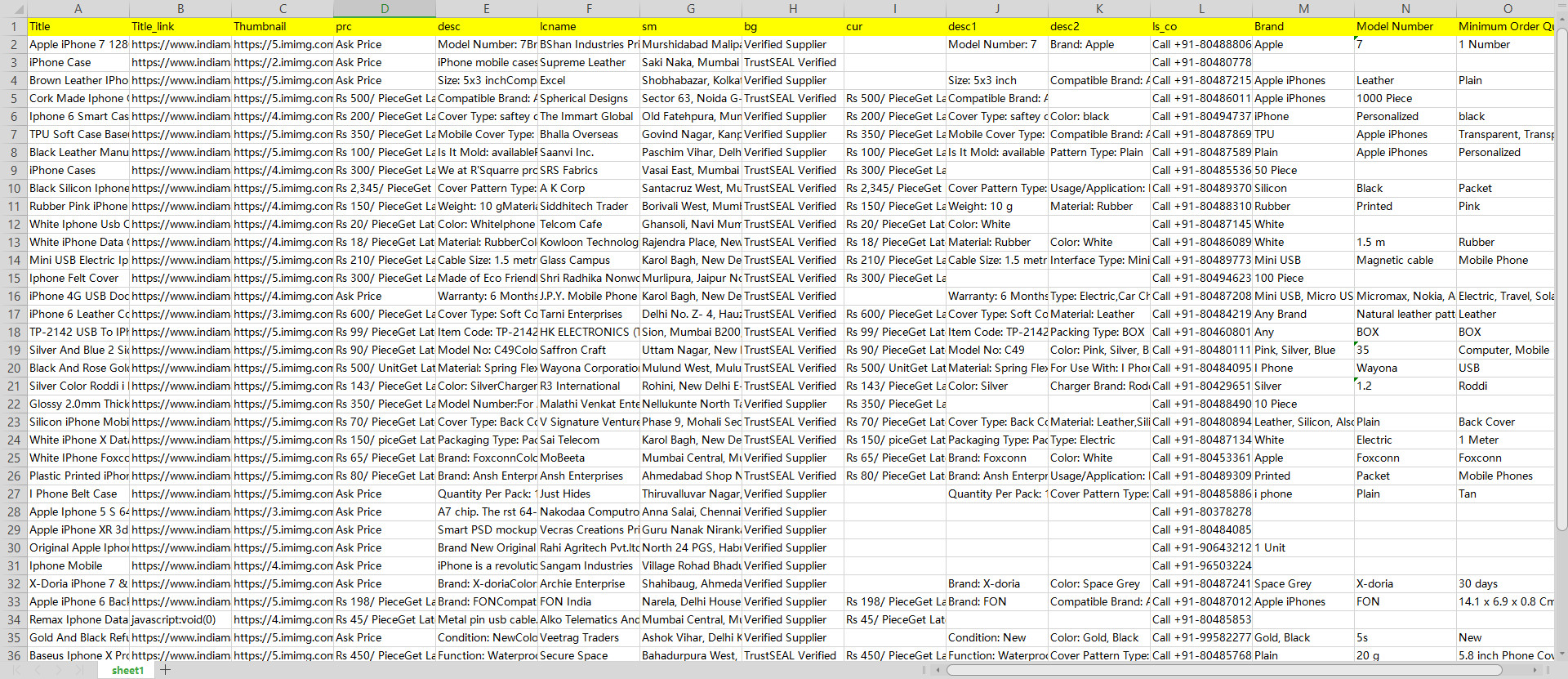Select the 'Santacruz West, Mu' location cell
Image resolution: width=1568 pixels, height=679 pixels.
[x=691, y=189]
